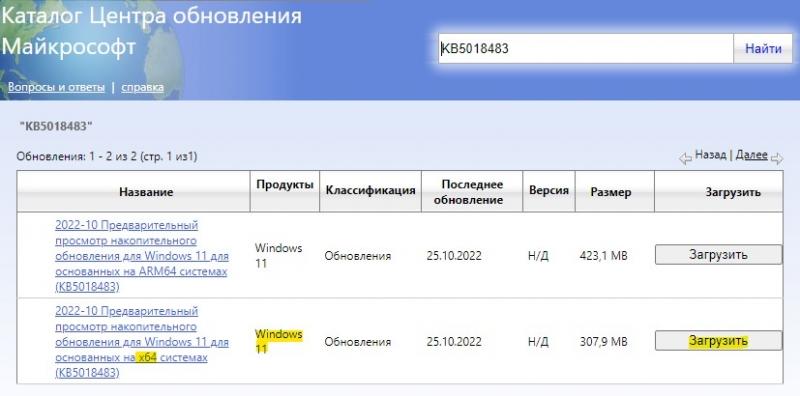Click Обновления classification in ARM64 row
The width and height of the screenshot is (800, 396).
(358, 256)
